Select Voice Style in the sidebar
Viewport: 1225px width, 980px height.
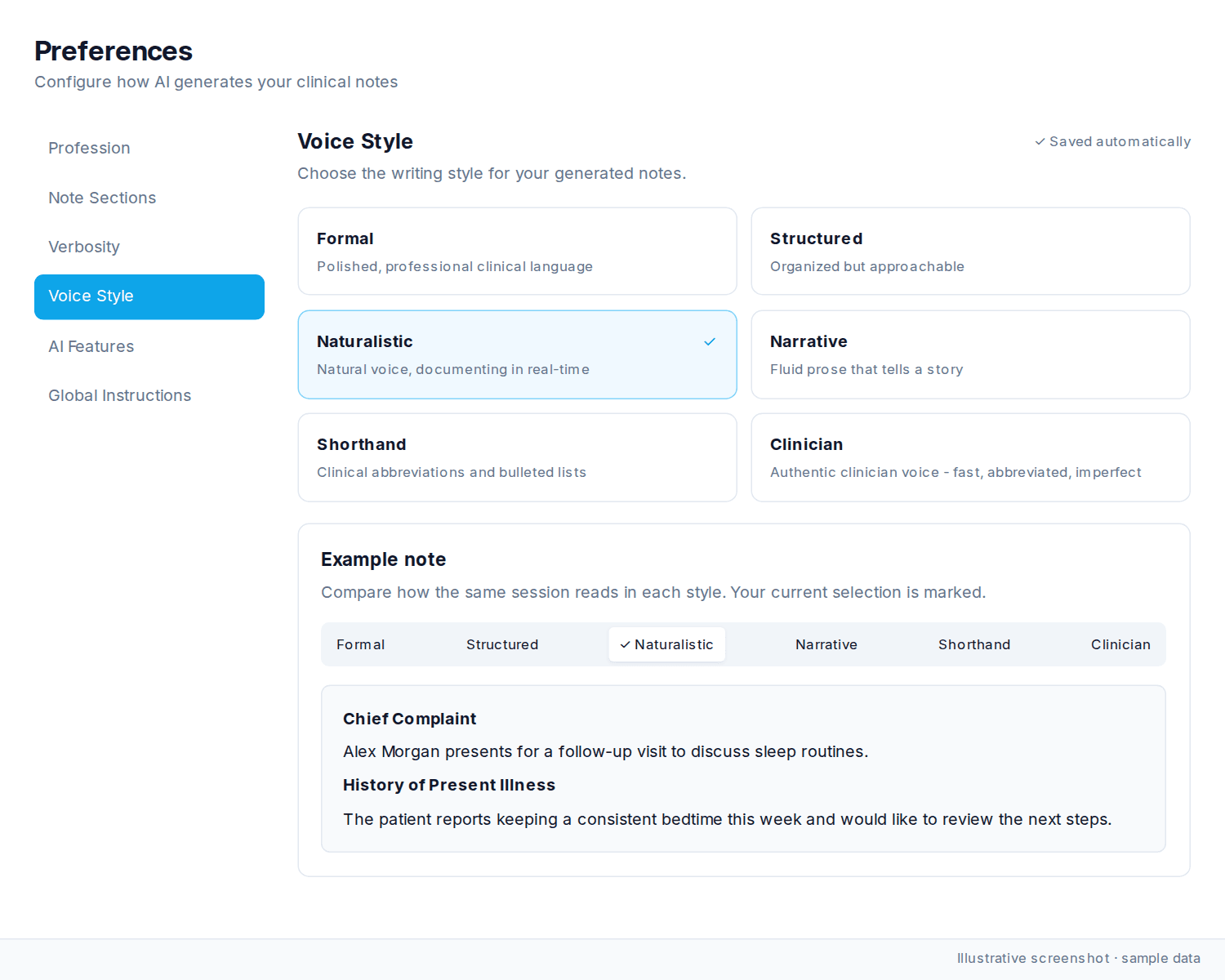click(149, 296)
